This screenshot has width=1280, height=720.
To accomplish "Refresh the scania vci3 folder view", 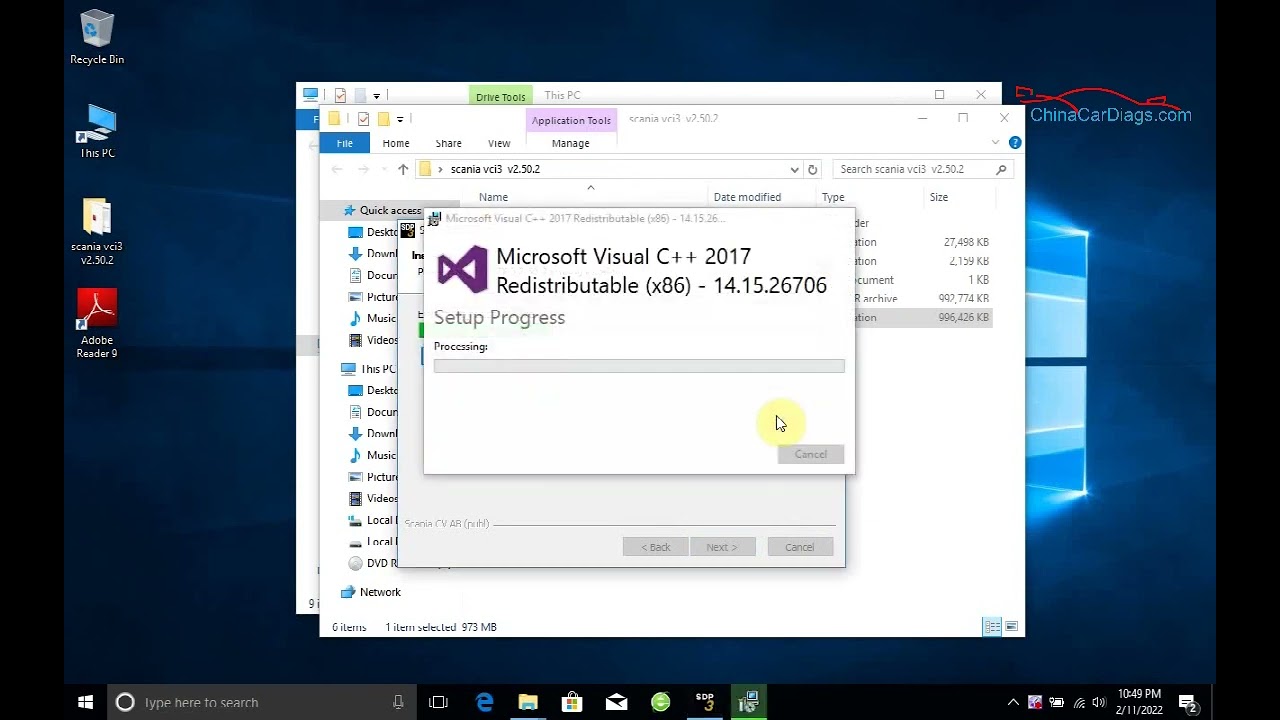I will pyautogui.click(x=812, y=169).
